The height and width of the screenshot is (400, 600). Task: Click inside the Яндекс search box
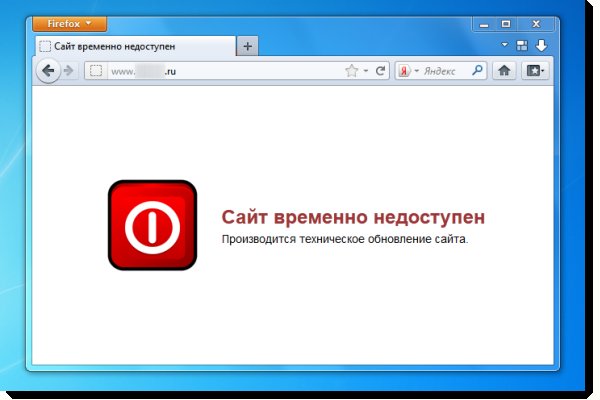coord(444,71)
